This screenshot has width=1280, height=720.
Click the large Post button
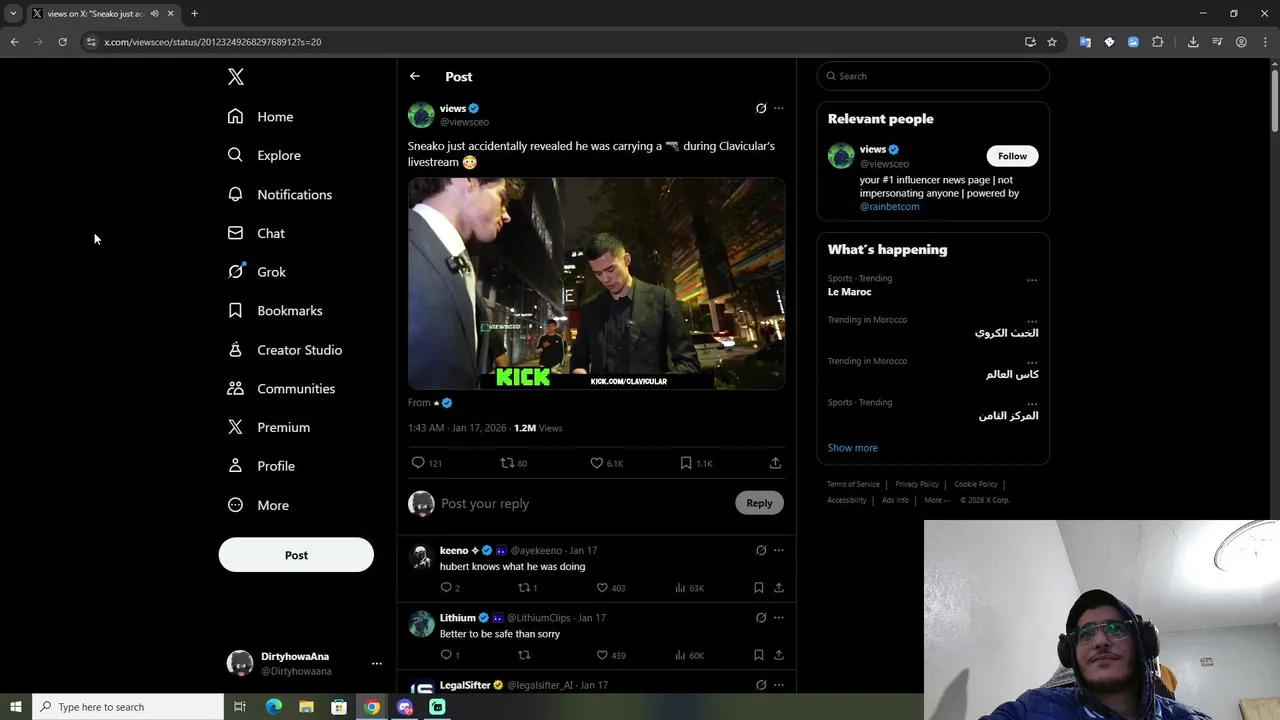(296, 555)
